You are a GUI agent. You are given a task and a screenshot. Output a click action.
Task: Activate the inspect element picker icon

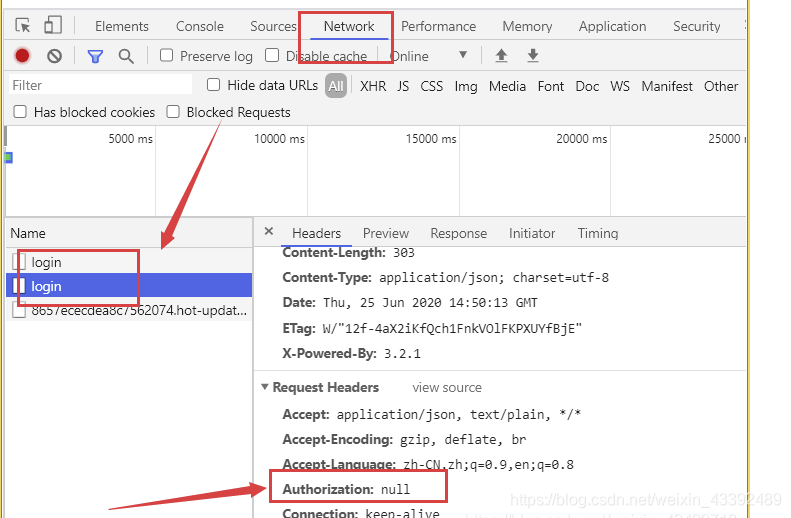(x=23, y=25)
